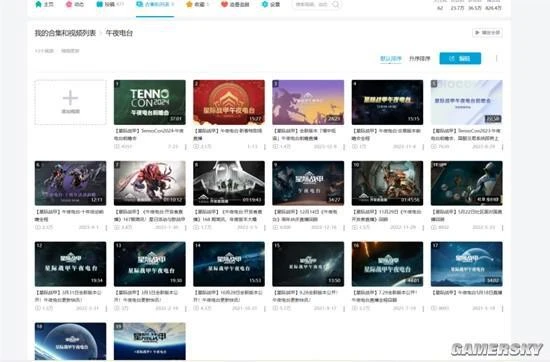Open options menu under video 9
The height and width of the screenshot is (362, 550).
click(x=344, y=228)
